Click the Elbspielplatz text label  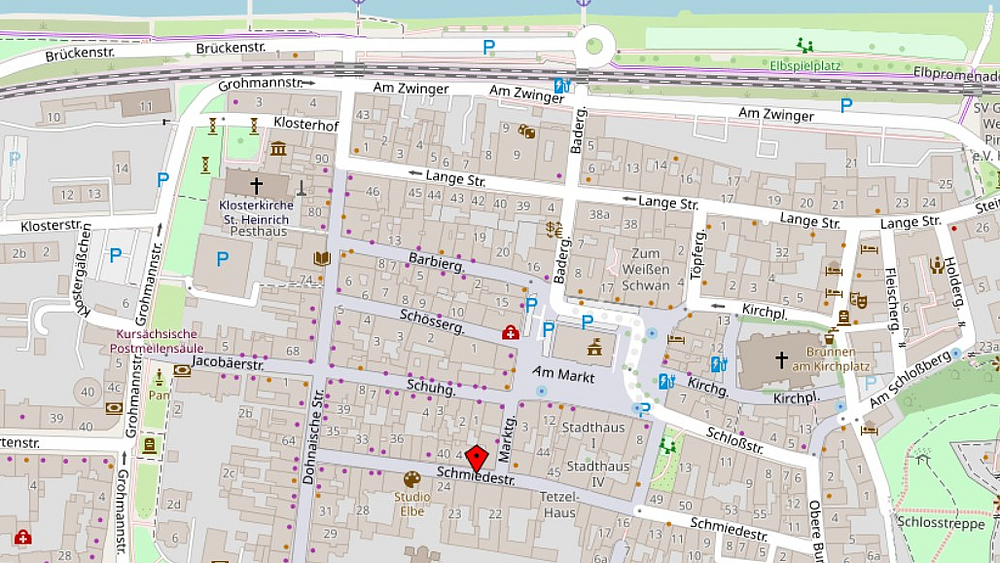pyautogui.click(x=805, y=66)
